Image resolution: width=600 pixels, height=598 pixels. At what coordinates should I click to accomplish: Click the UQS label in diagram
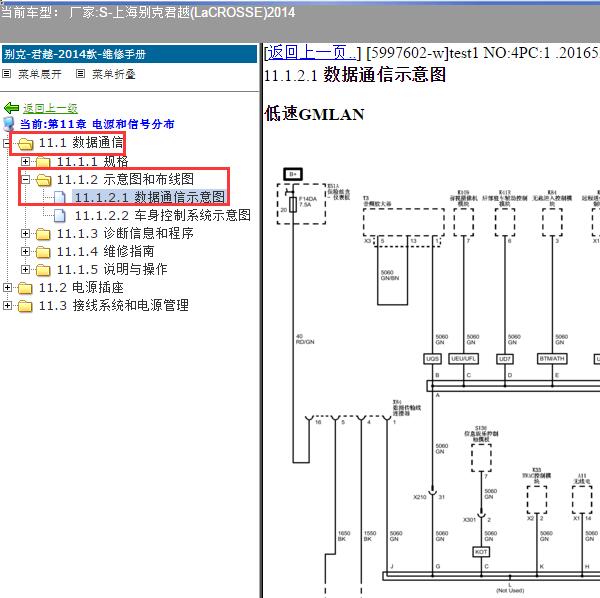click(432, 359)
